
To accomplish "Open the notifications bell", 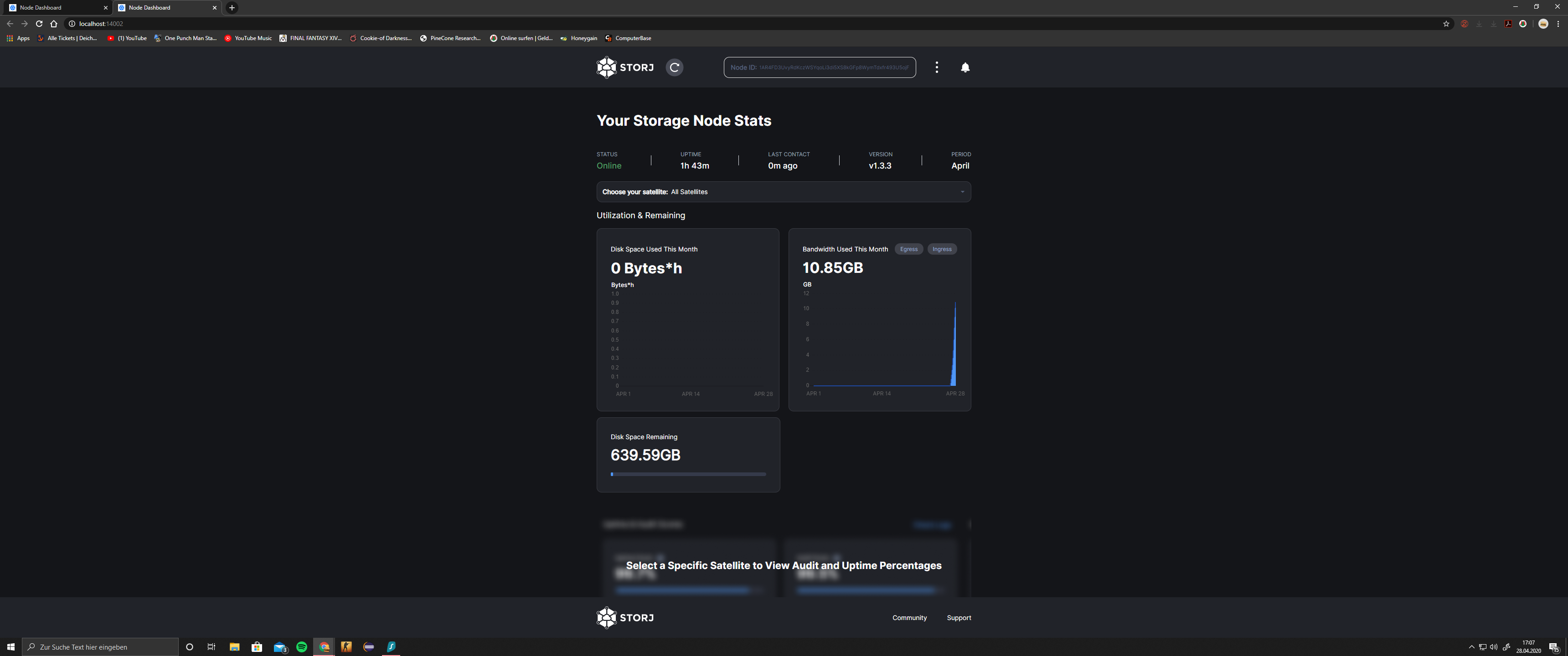I will coord(965,67).
